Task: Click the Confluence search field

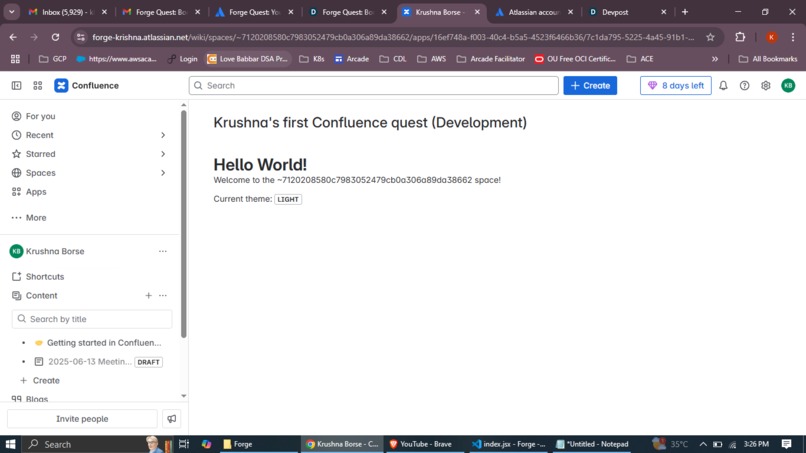Action: click(x=374, y=85)
